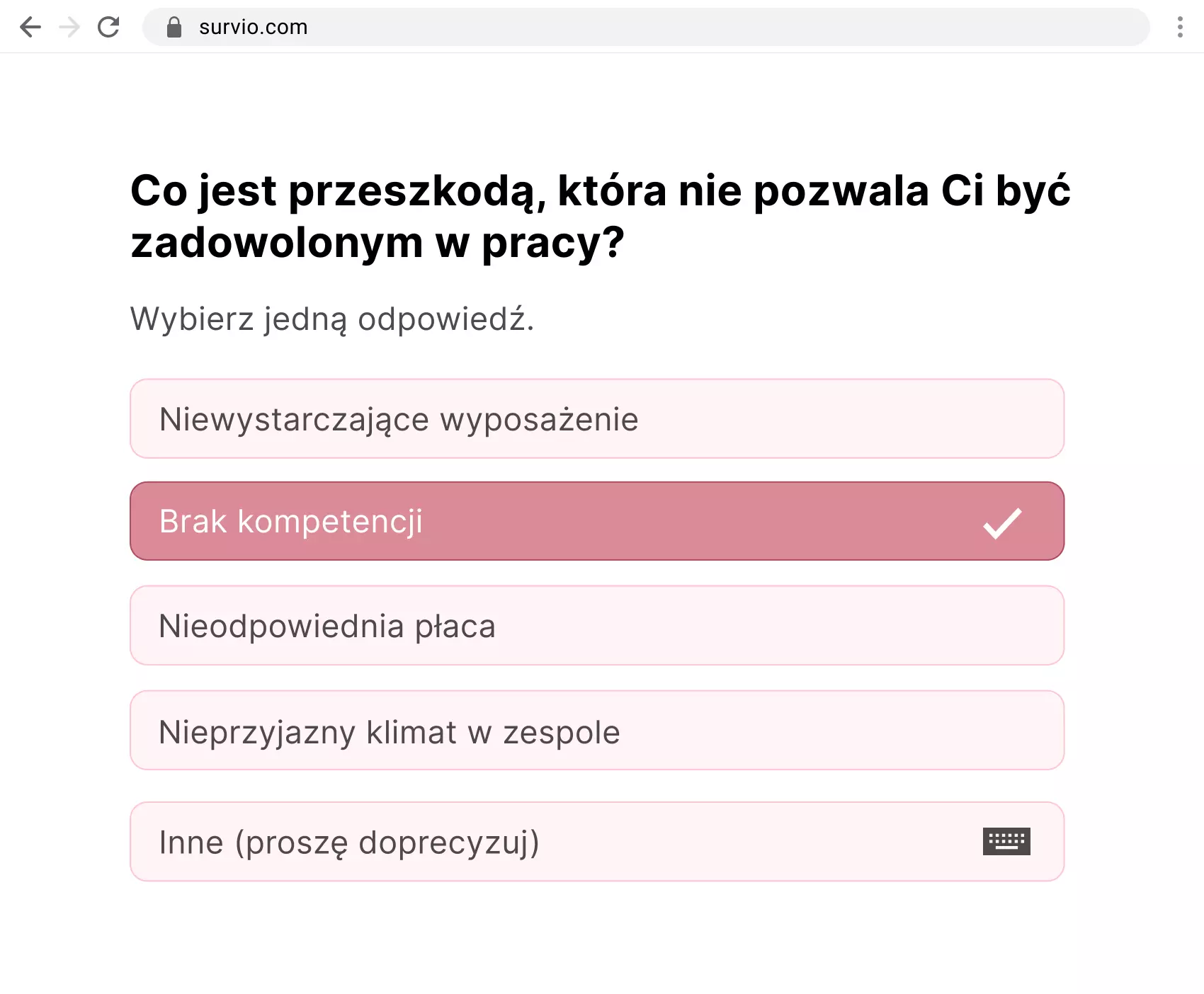The image size is (1204, 994).
Task: Click the survio.com text in the address bar
Action: click(x=252, y=27)
